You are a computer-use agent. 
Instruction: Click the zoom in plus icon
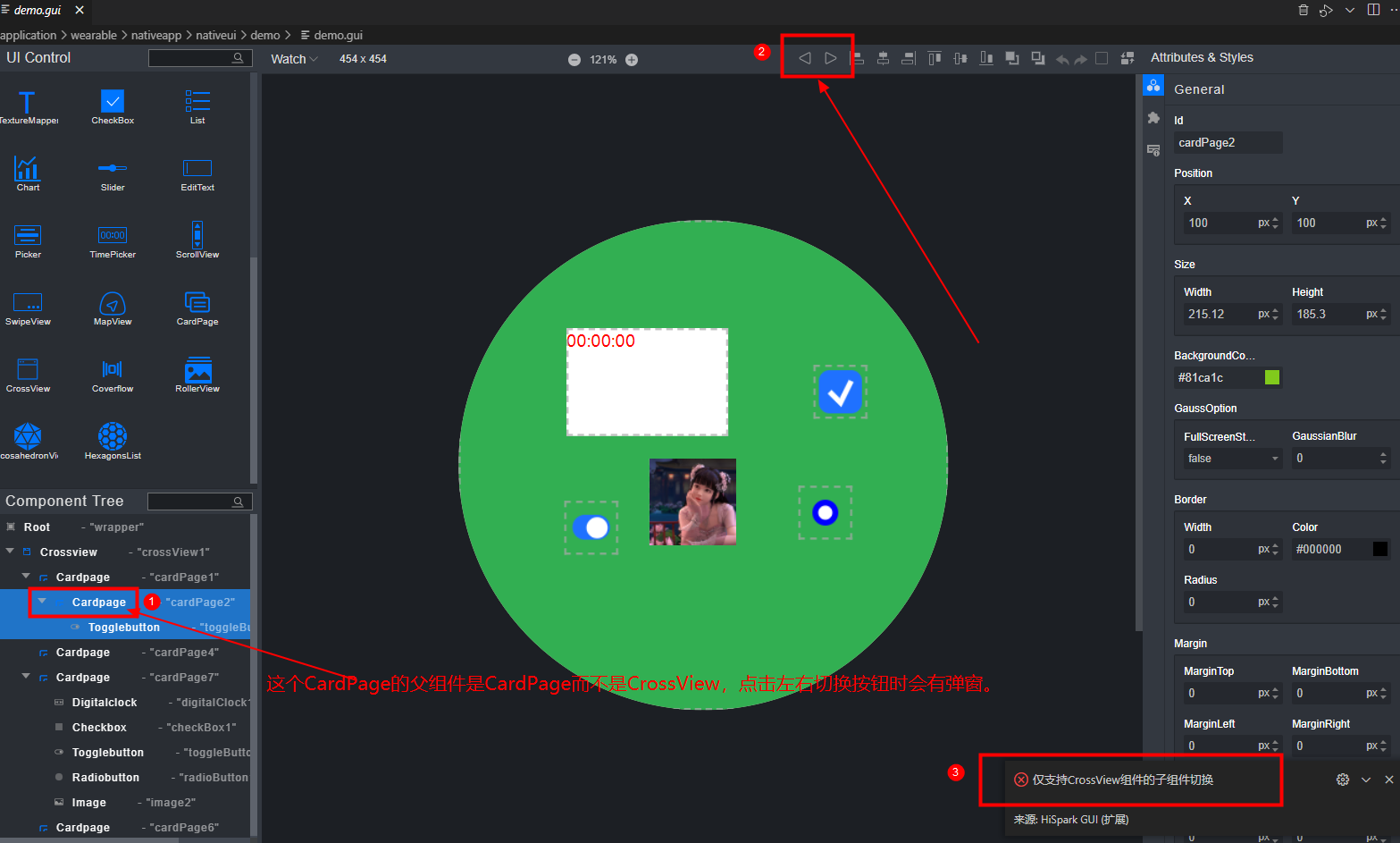632,60
